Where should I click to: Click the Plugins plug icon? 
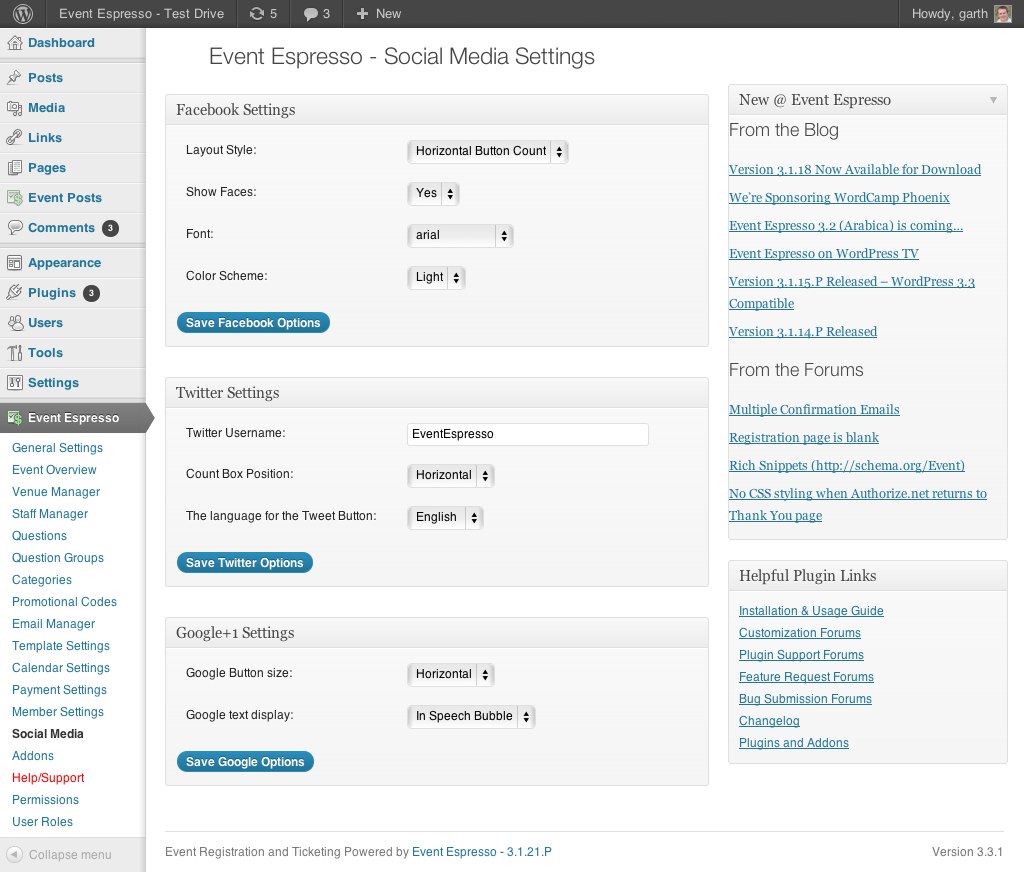coord(14,293)
